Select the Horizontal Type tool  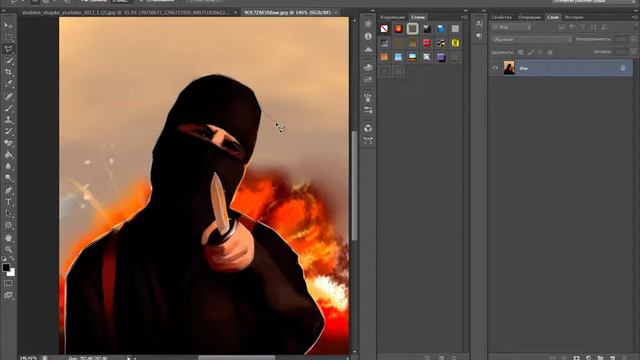pyautogui.click(x=8, y=202)
